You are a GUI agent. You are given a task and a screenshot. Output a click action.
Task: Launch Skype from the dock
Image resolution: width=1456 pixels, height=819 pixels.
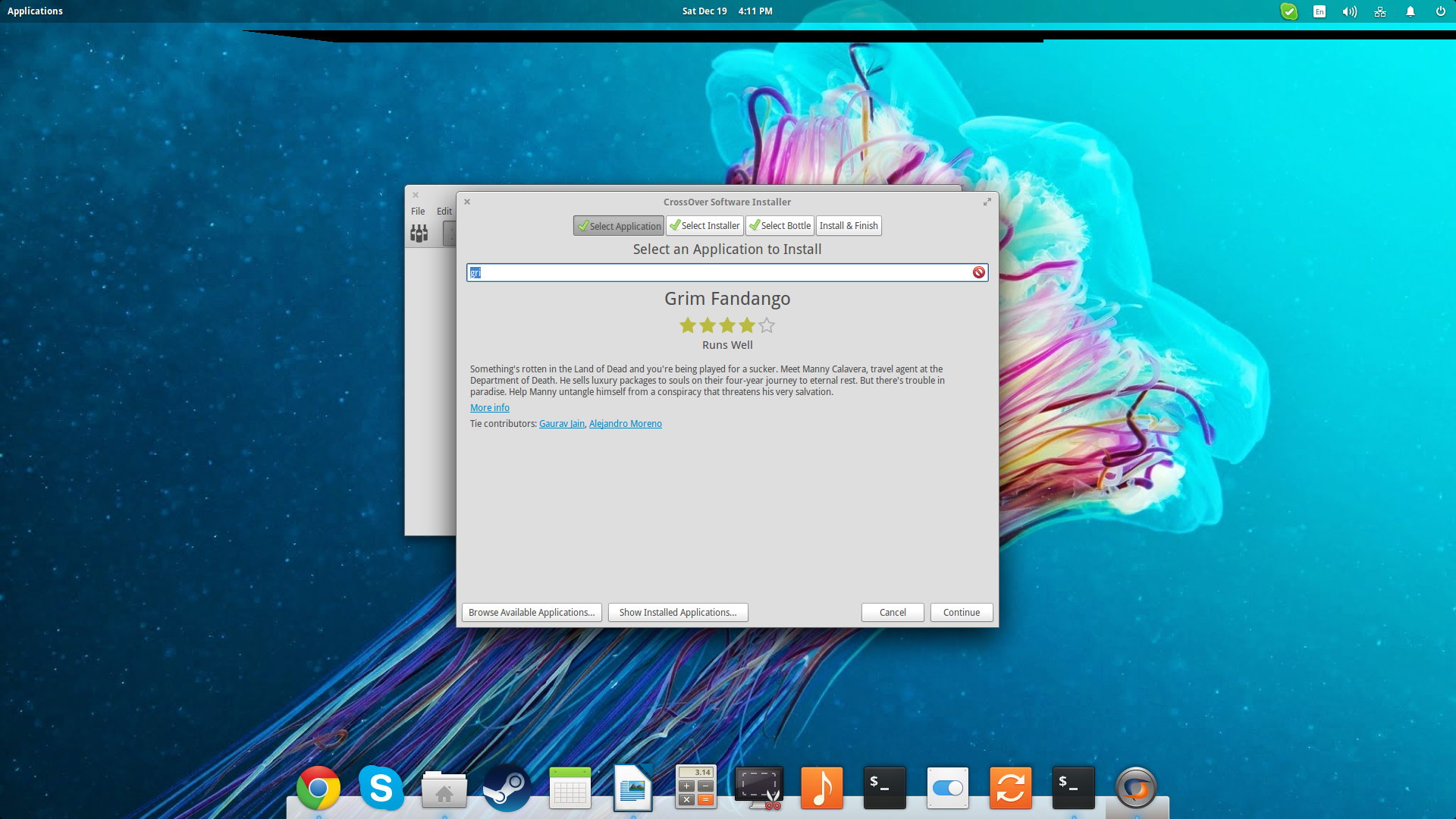point(381,788)
